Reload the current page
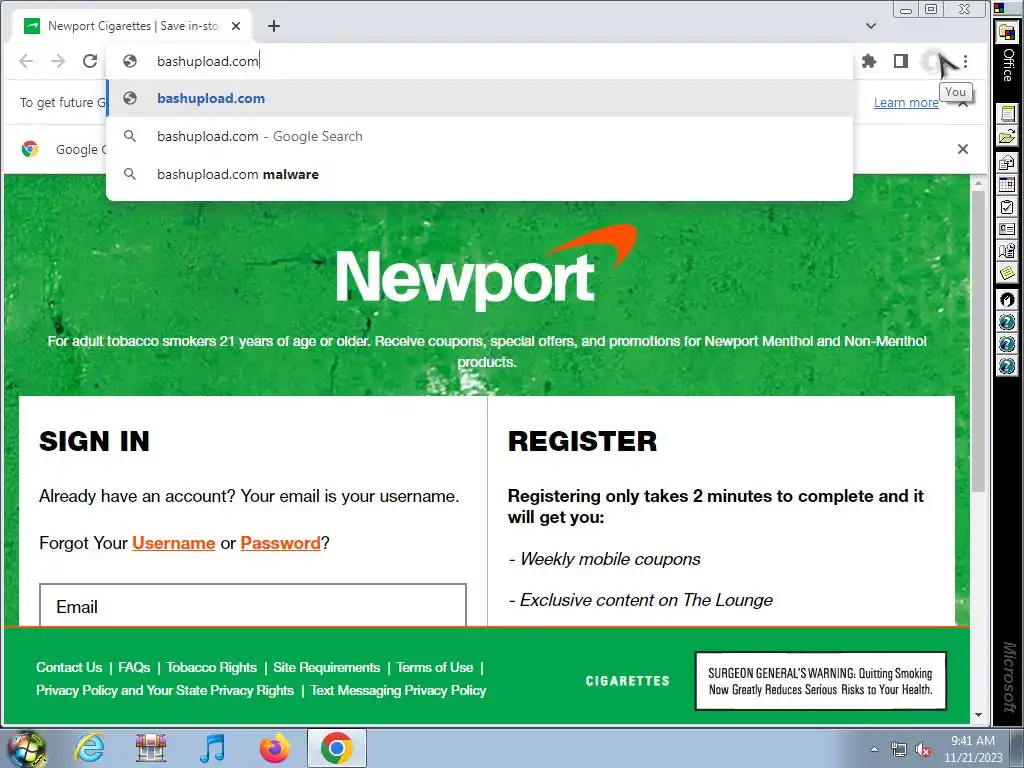Image resolution: width=1024 pixels, height=768 pixels. 90,61
